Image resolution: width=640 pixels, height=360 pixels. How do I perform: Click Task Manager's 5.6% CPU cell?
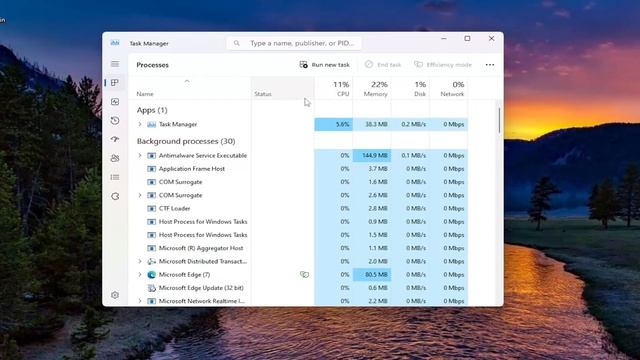pyautogui.click(x=333, y=124)
